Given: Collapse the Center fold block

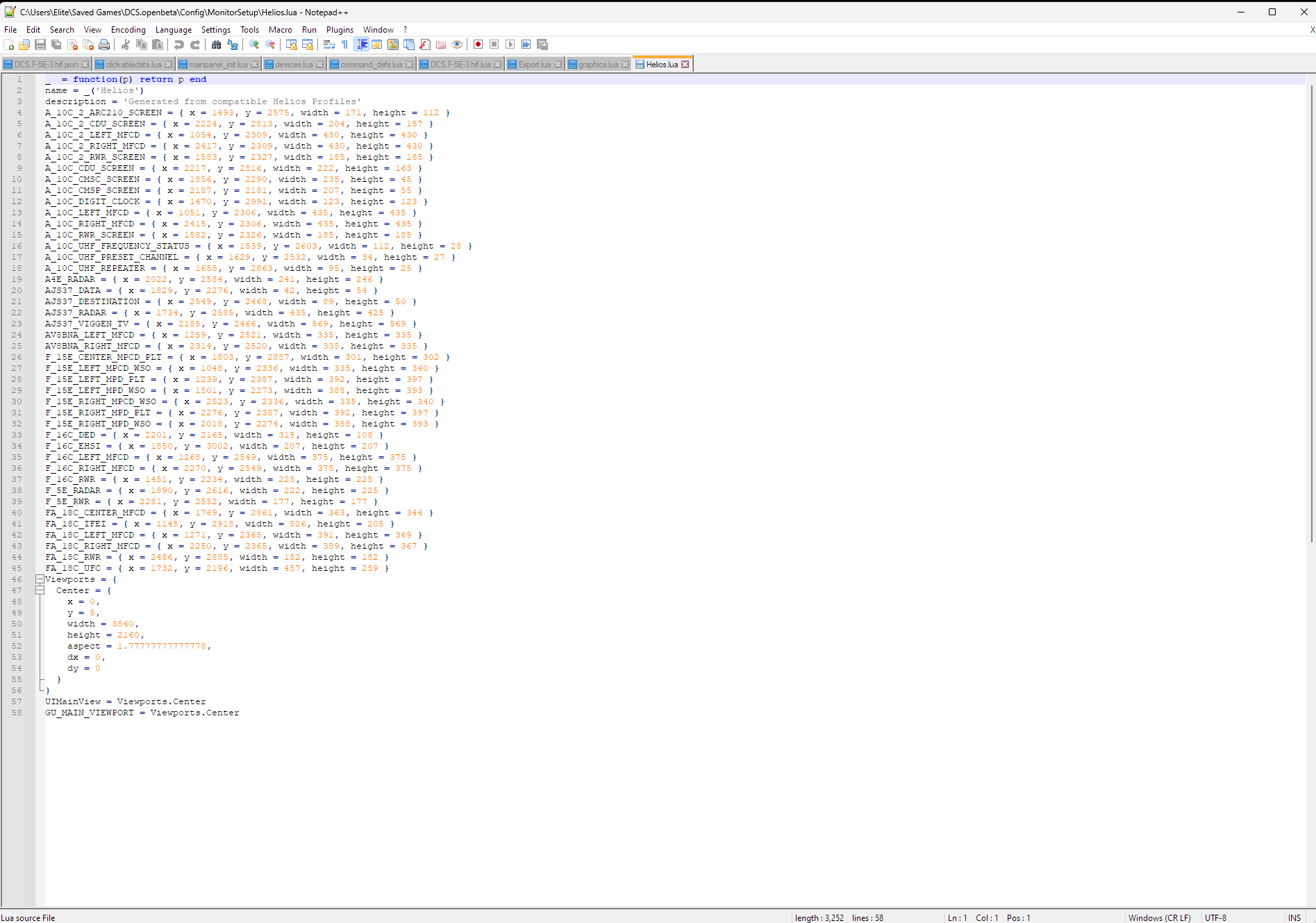Looking at the screenshot, I should (40, 590).
